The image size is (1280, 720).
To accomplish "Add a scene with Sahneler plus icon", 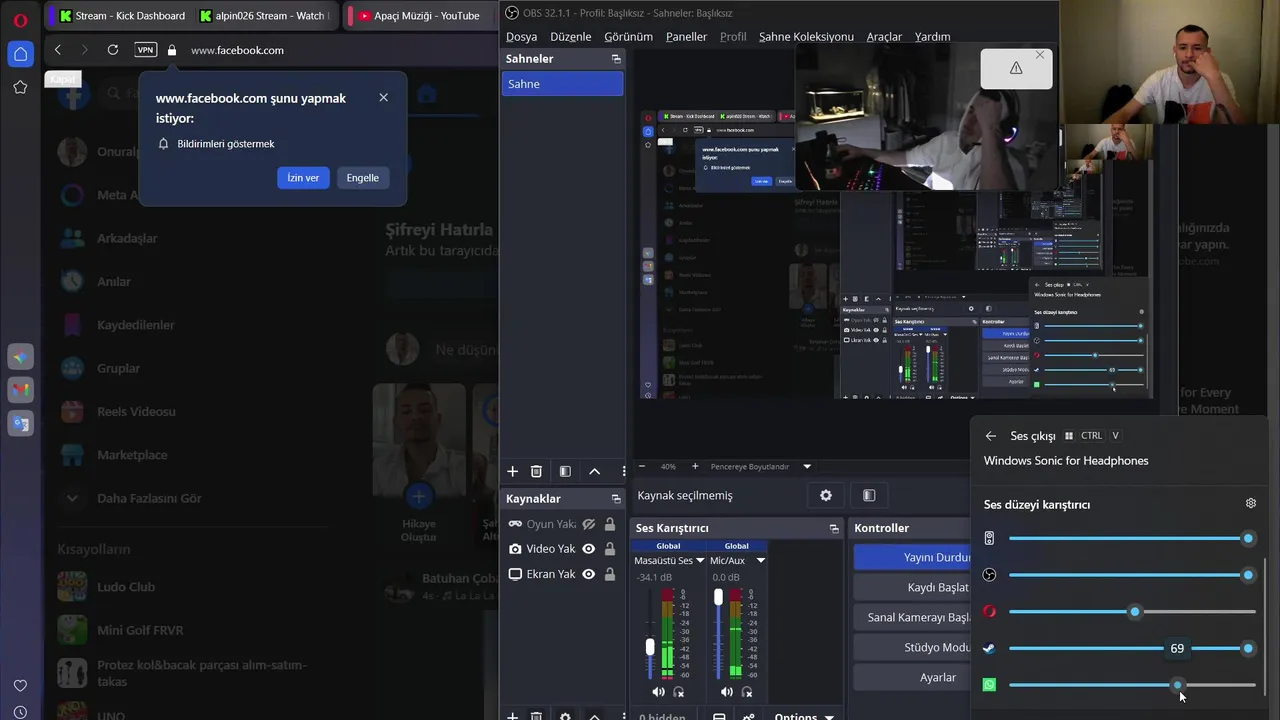I will [x=513, y=471].
